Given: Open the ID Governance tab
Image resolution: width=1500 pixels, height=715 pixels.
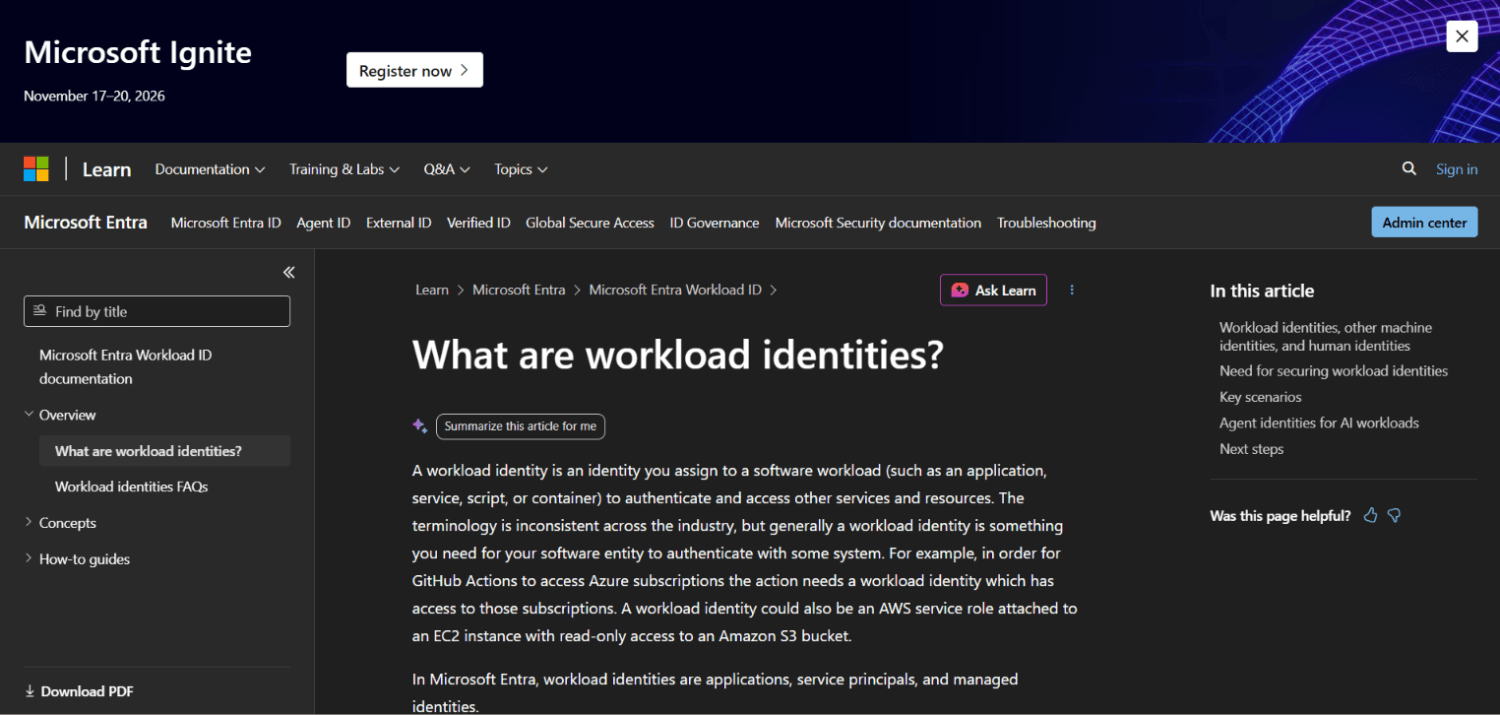Looking at the screenshot, I should click(714, 223).
